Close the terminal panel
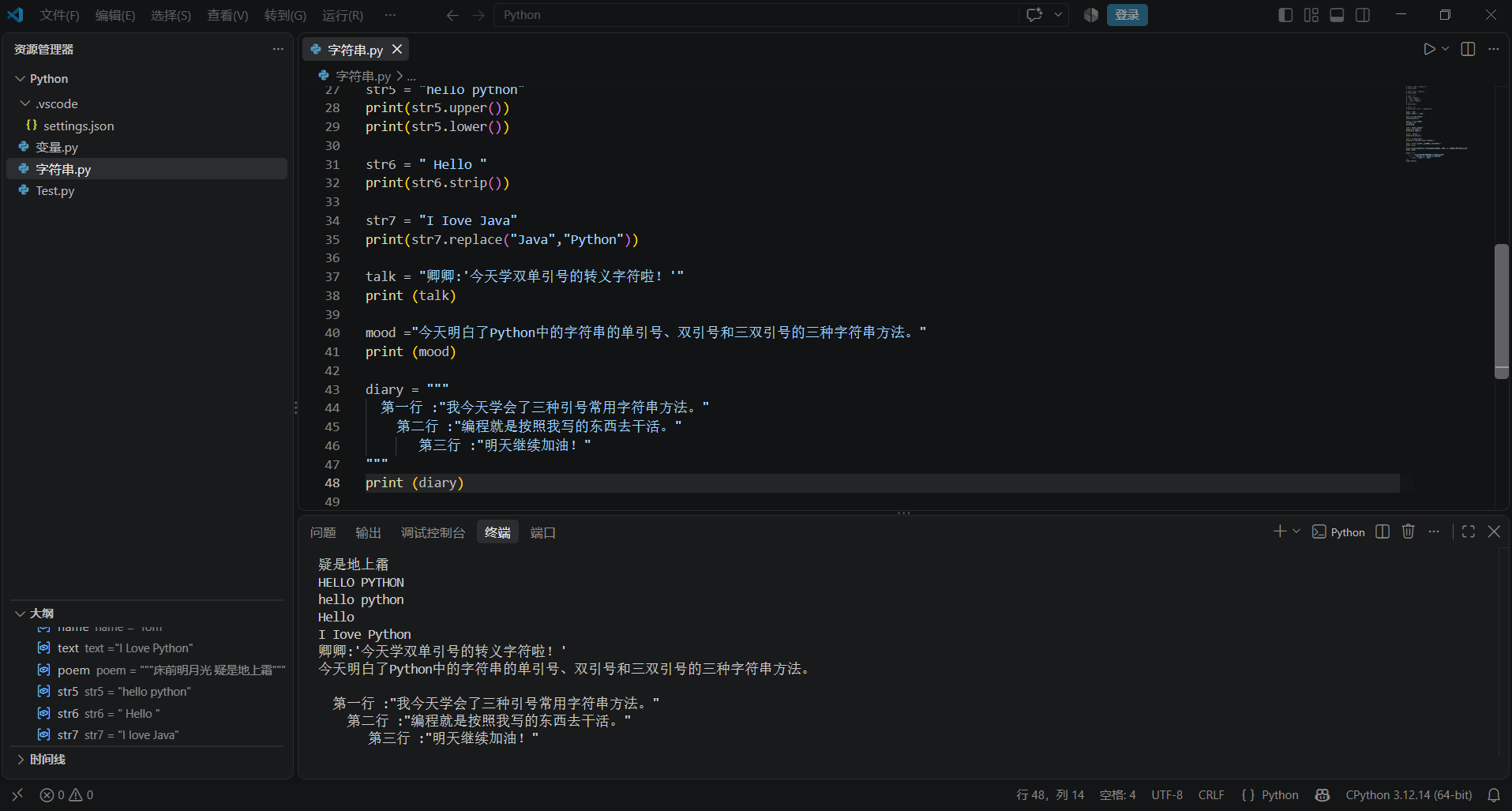 click(1494, 531)
